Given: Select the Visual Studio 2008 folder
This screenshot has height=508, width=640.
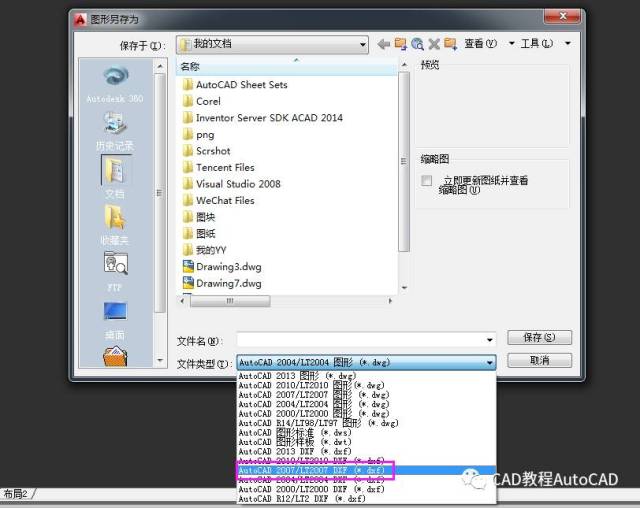Looking at the screenshot, I should coord(232,184).
